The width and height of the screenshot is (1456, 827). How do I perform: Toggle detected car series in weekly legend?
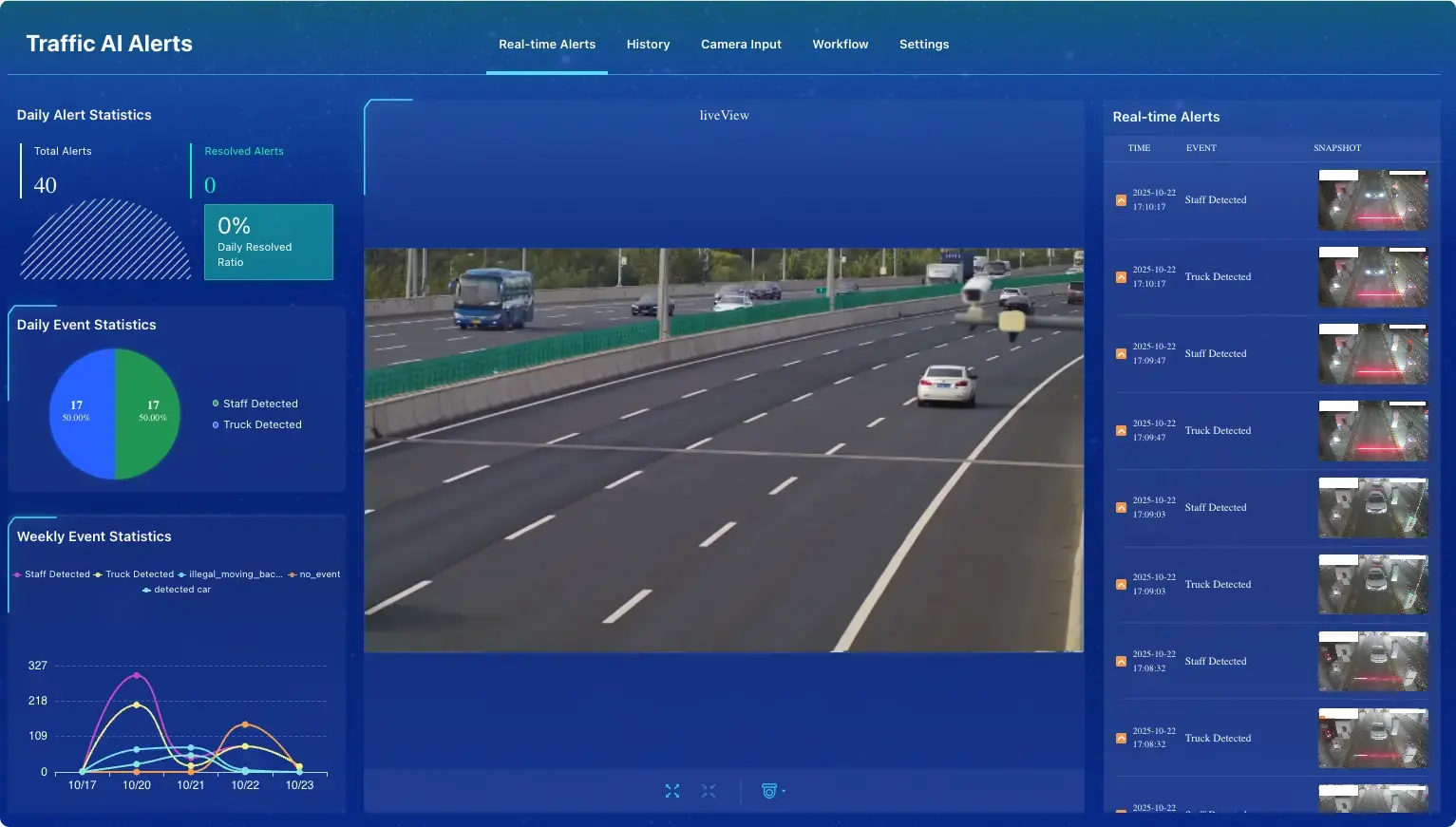click(x=177, y=590)
